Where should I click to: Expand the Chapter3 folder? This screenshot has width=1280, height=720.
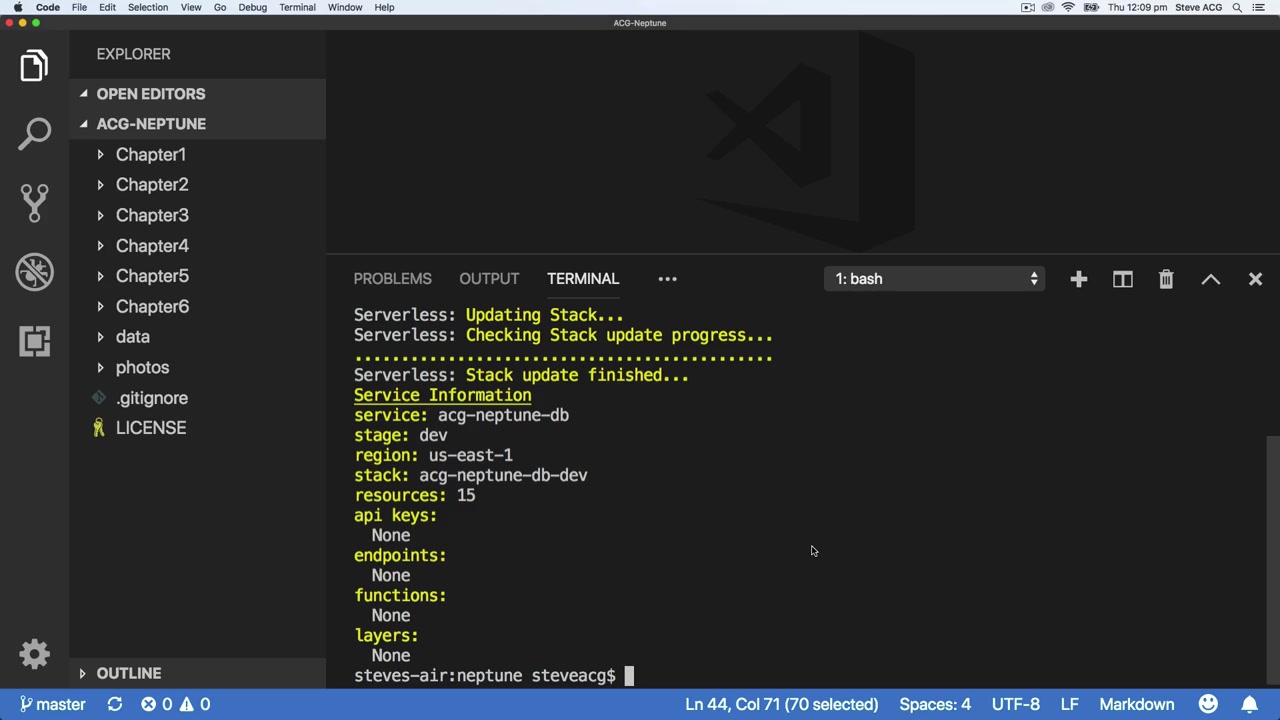click(x=151, y=215)
